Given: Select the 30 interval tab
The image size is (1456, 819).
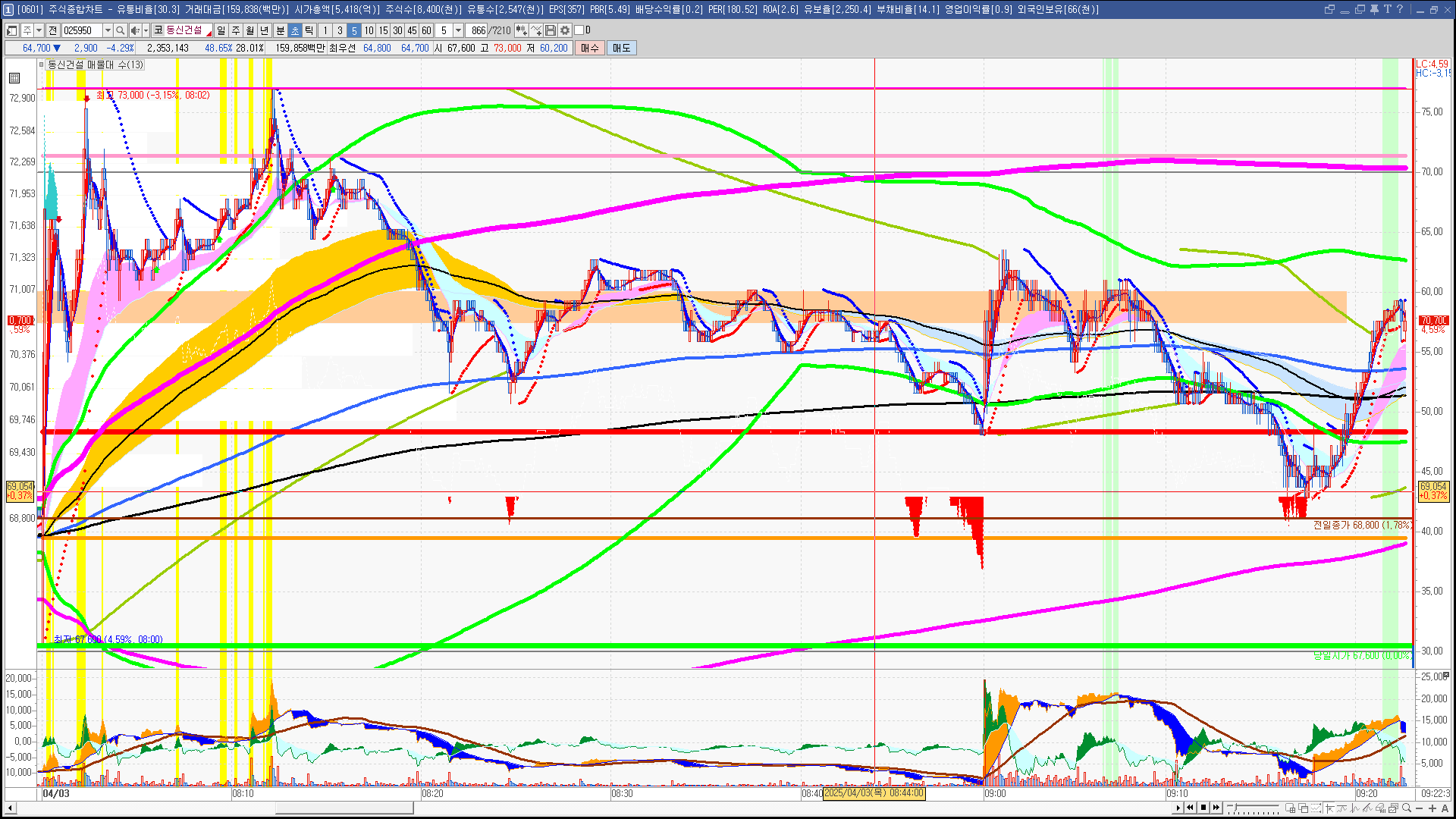Looking at the screenshot, I should point(397,30).
